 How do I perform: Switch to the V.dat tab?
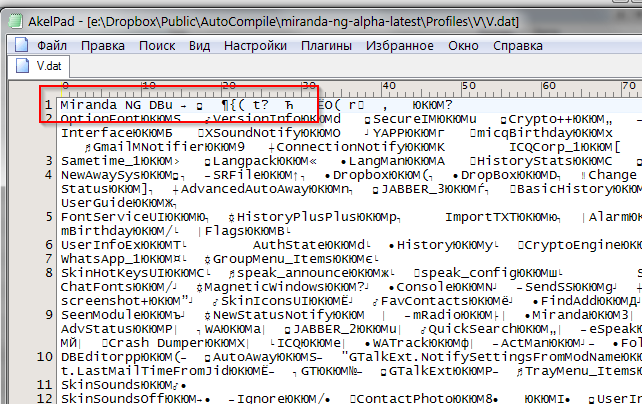(x=39, y=66)
